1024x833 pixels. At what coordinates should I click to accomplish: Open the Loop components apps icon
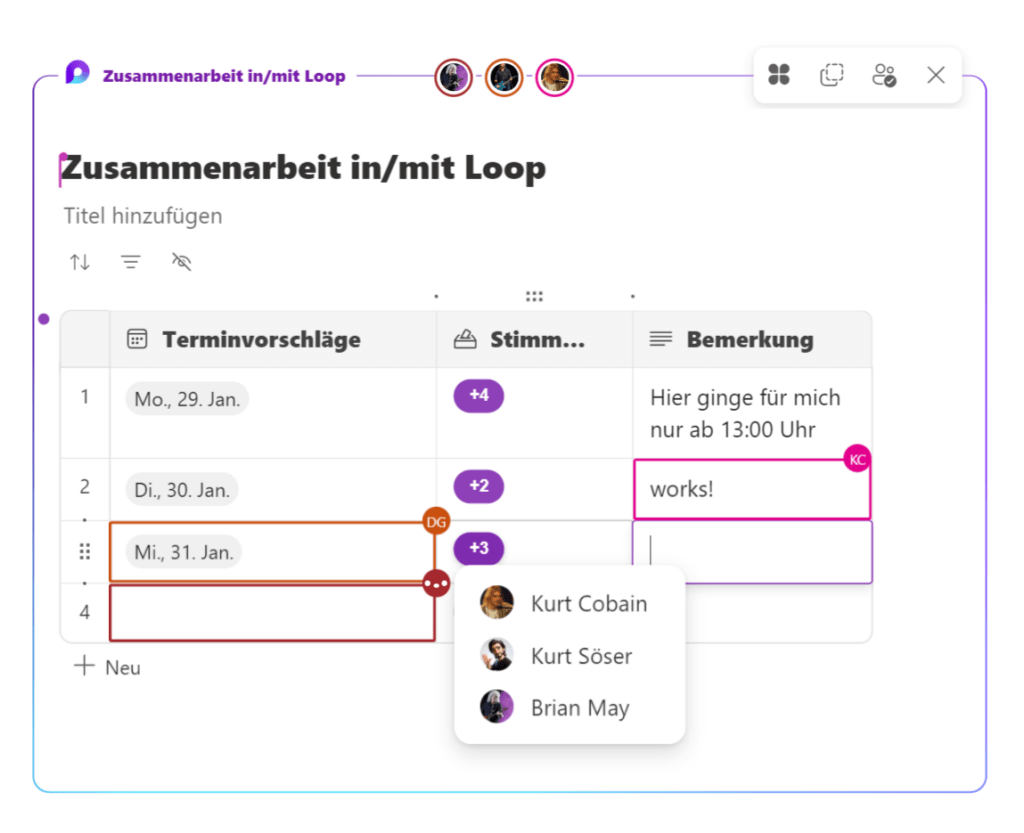click(x=778, y=74)
